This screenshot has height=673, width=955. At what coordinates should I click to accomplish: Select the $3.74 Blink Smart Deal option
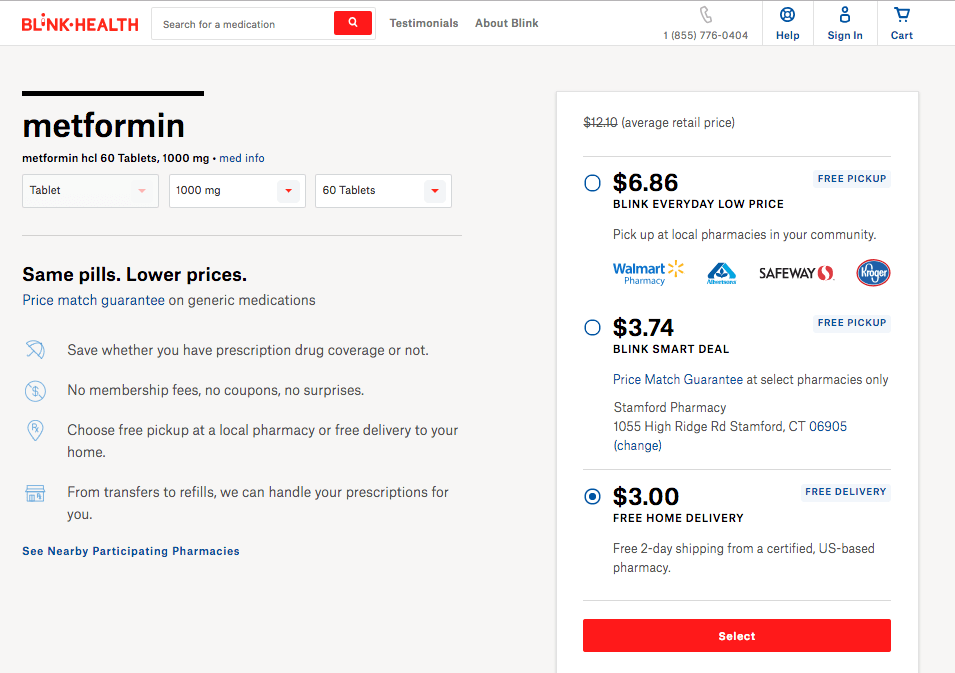point(592,328)
